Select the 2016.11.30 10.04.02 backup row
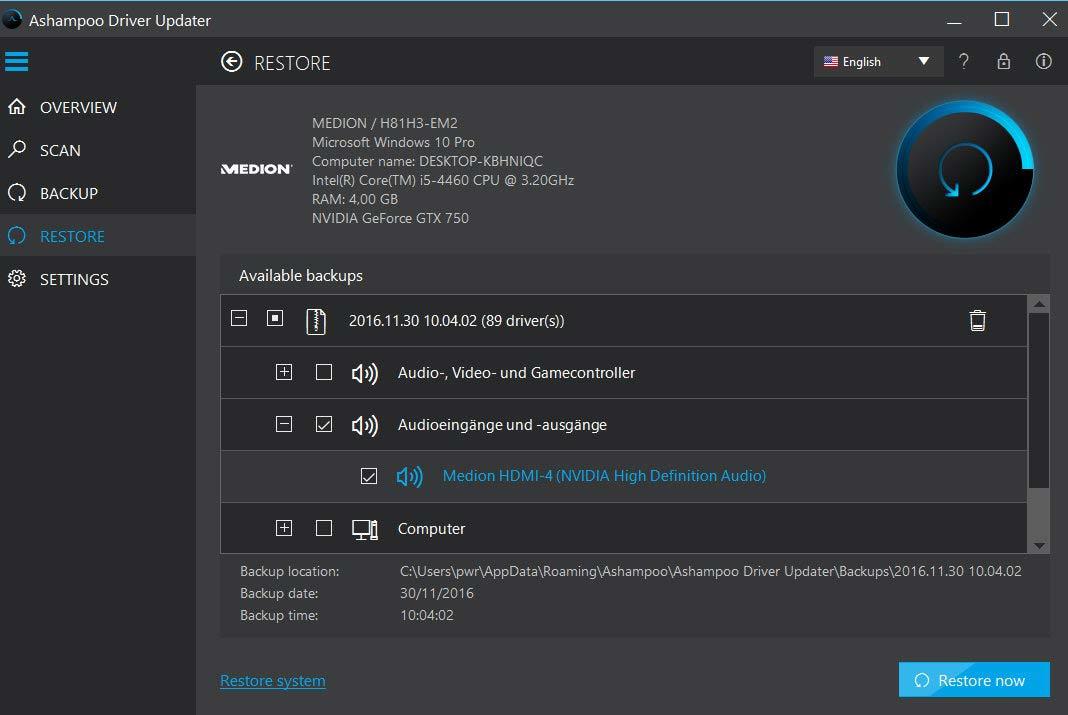Image resolution: width=1068 pixels, height=715 pixels. click(624, 321)
